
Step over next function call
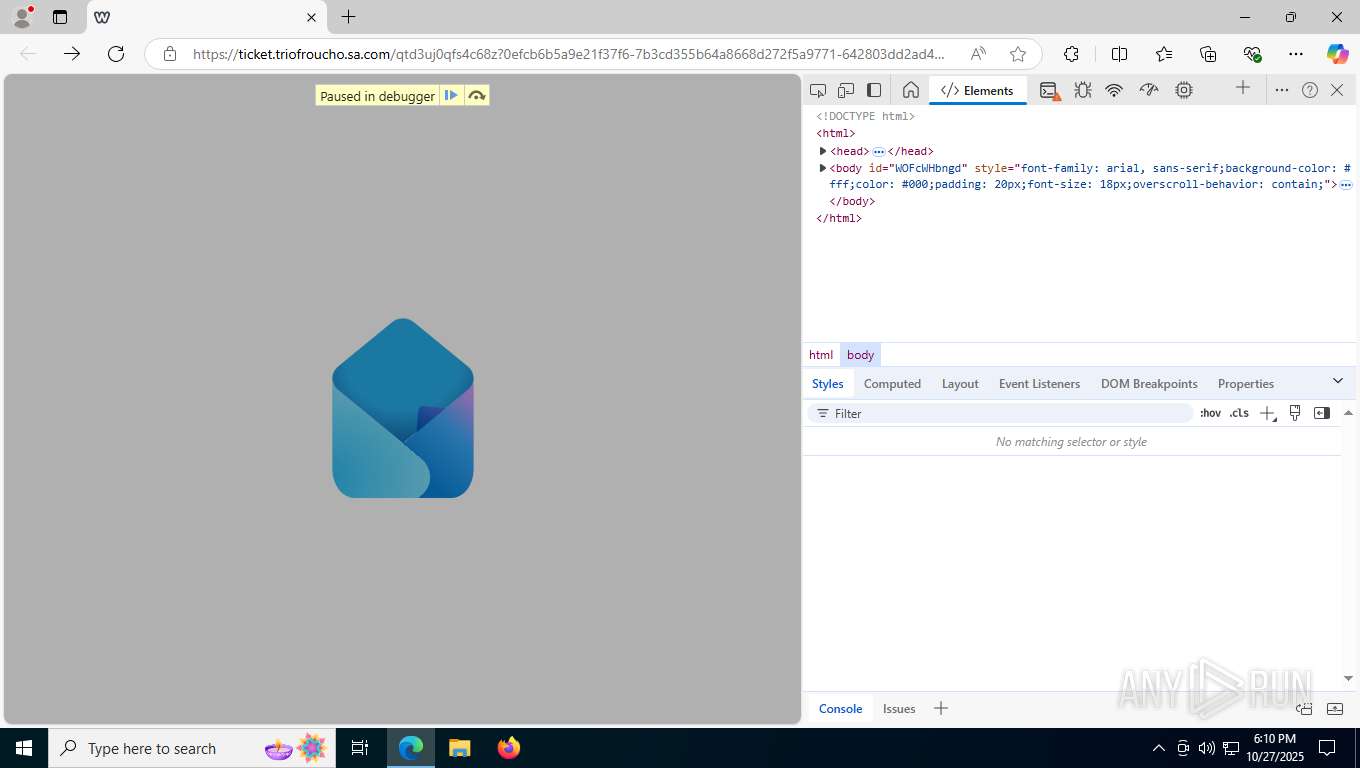477,96
